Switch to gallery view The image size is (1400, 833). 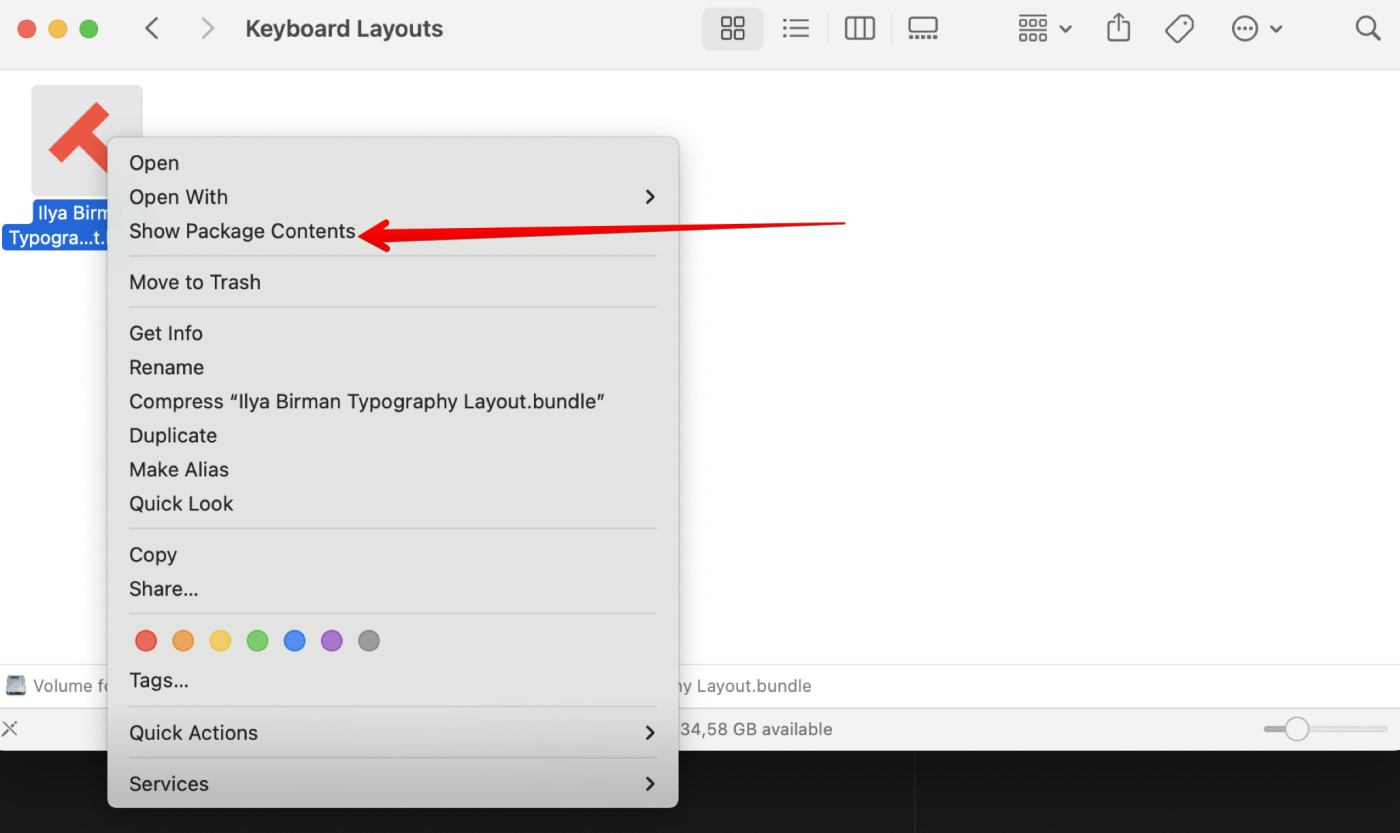(x=922, y=29)
